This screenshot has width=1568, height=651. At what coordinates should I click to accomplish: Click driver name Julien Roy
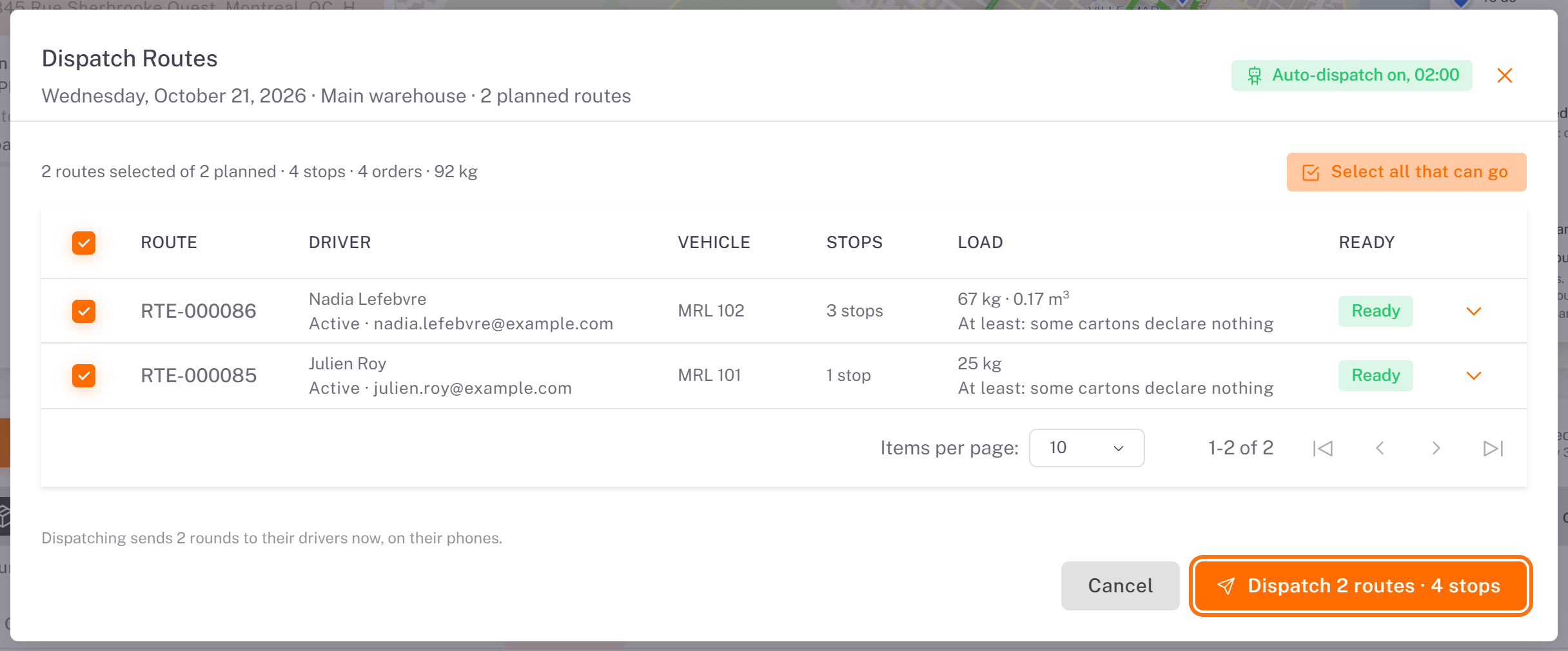[348, 364]
